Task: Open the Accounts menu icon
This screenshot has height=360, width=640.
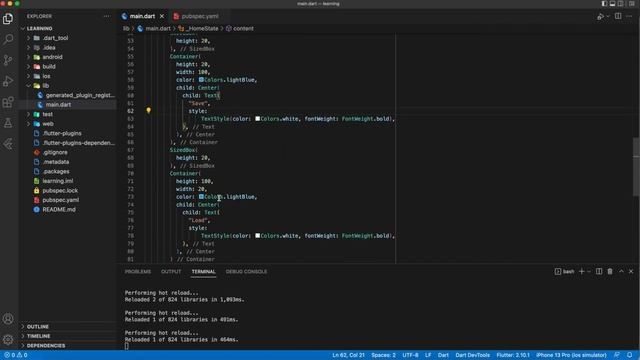Action: coord(8,319)
